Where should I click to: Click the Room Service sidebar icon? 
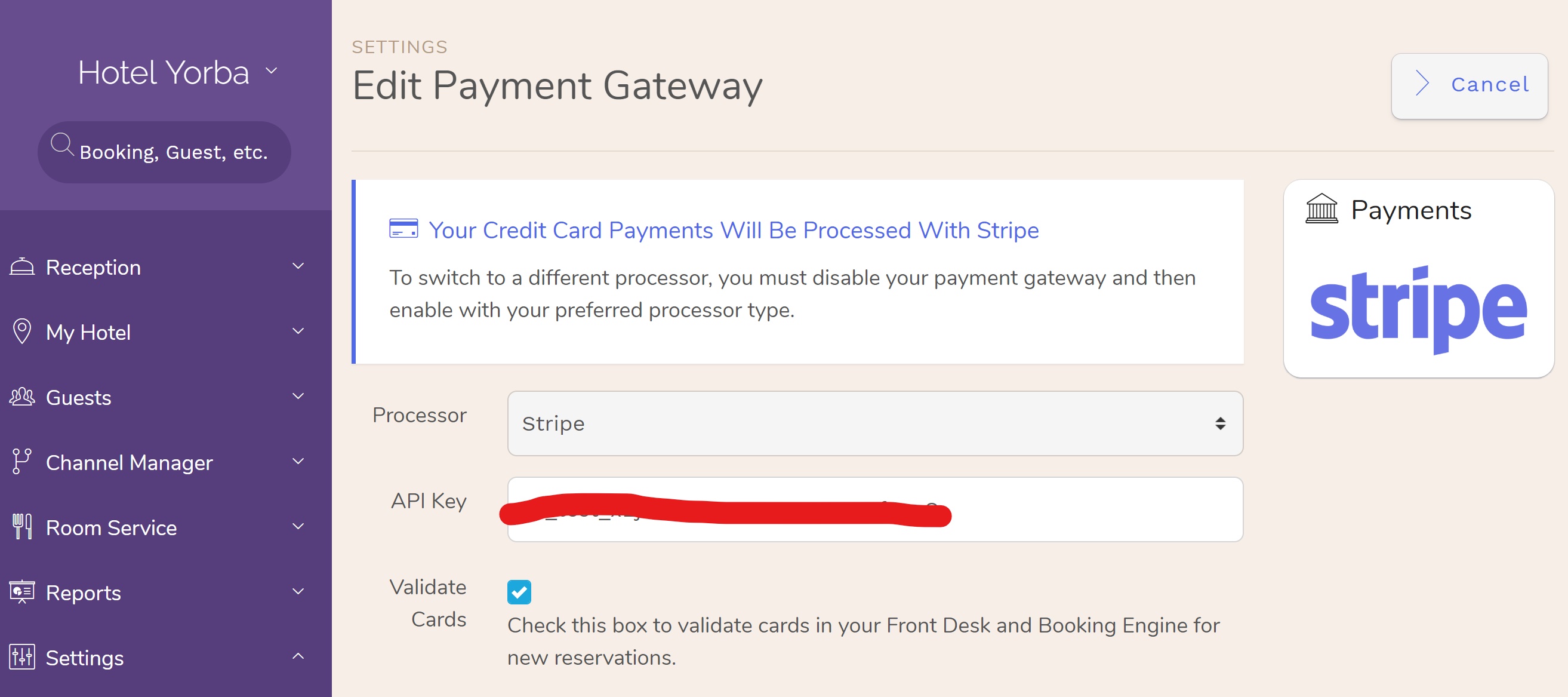click(x=22, y=527)
